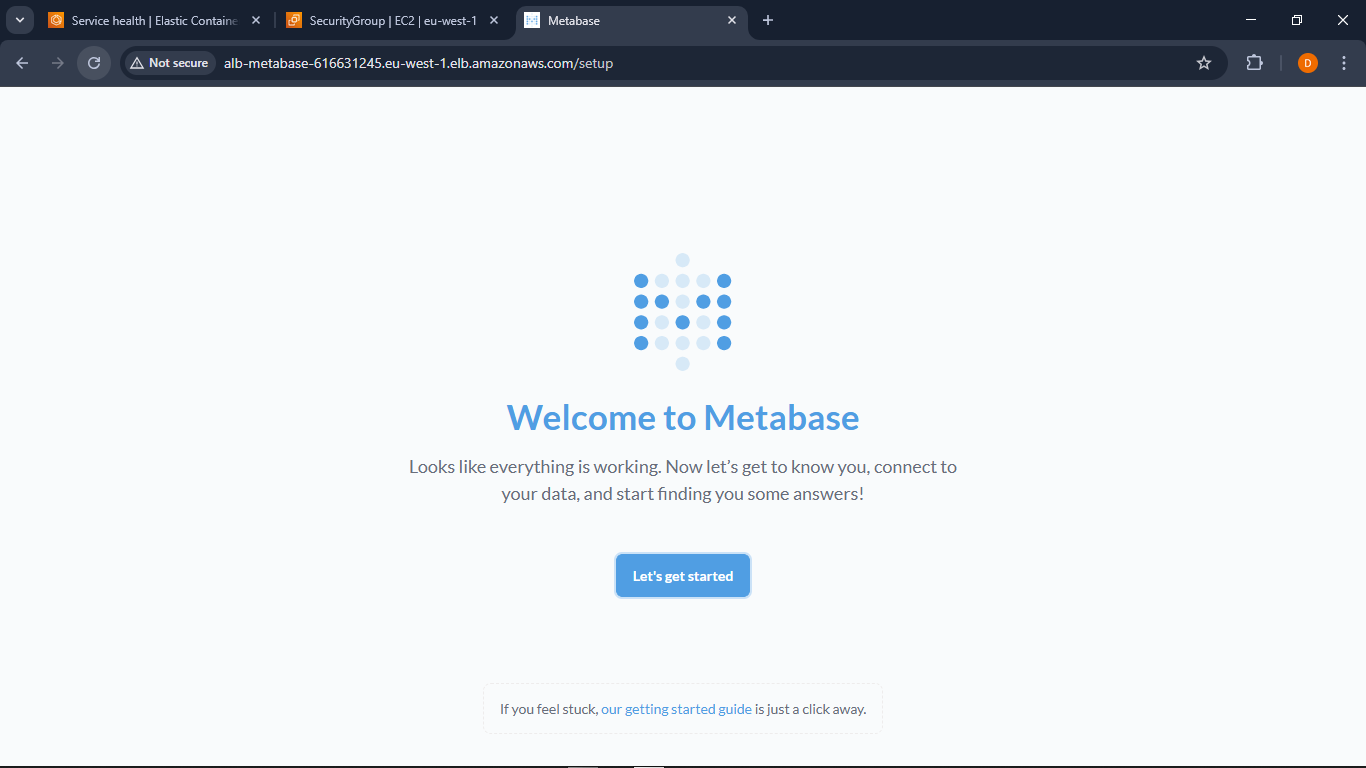Click the Let's get started button
The width and height of the screenshot is (1366, 768).
tap(683, 575)
